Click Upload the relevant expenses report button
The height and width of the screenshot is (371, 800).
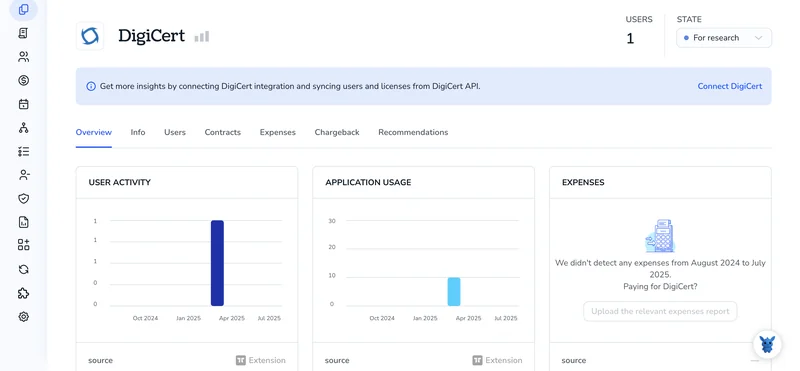click(x=660, y=311)
